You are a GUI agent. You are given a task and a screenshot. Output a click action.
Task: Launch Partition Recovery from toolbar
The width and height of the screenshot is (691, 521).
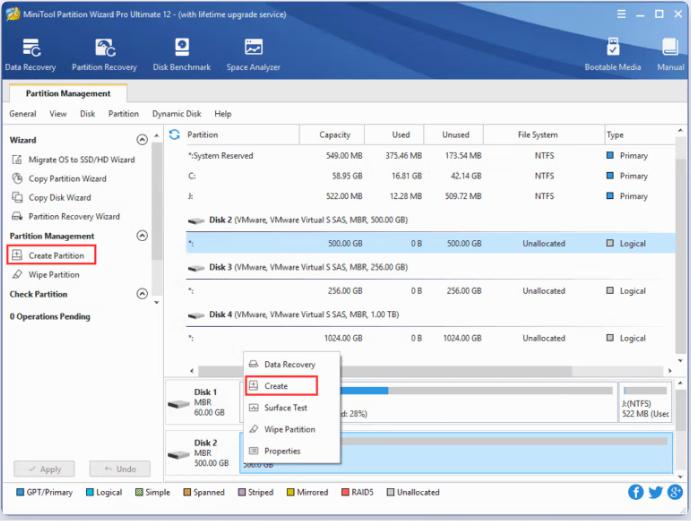[104, 54]
